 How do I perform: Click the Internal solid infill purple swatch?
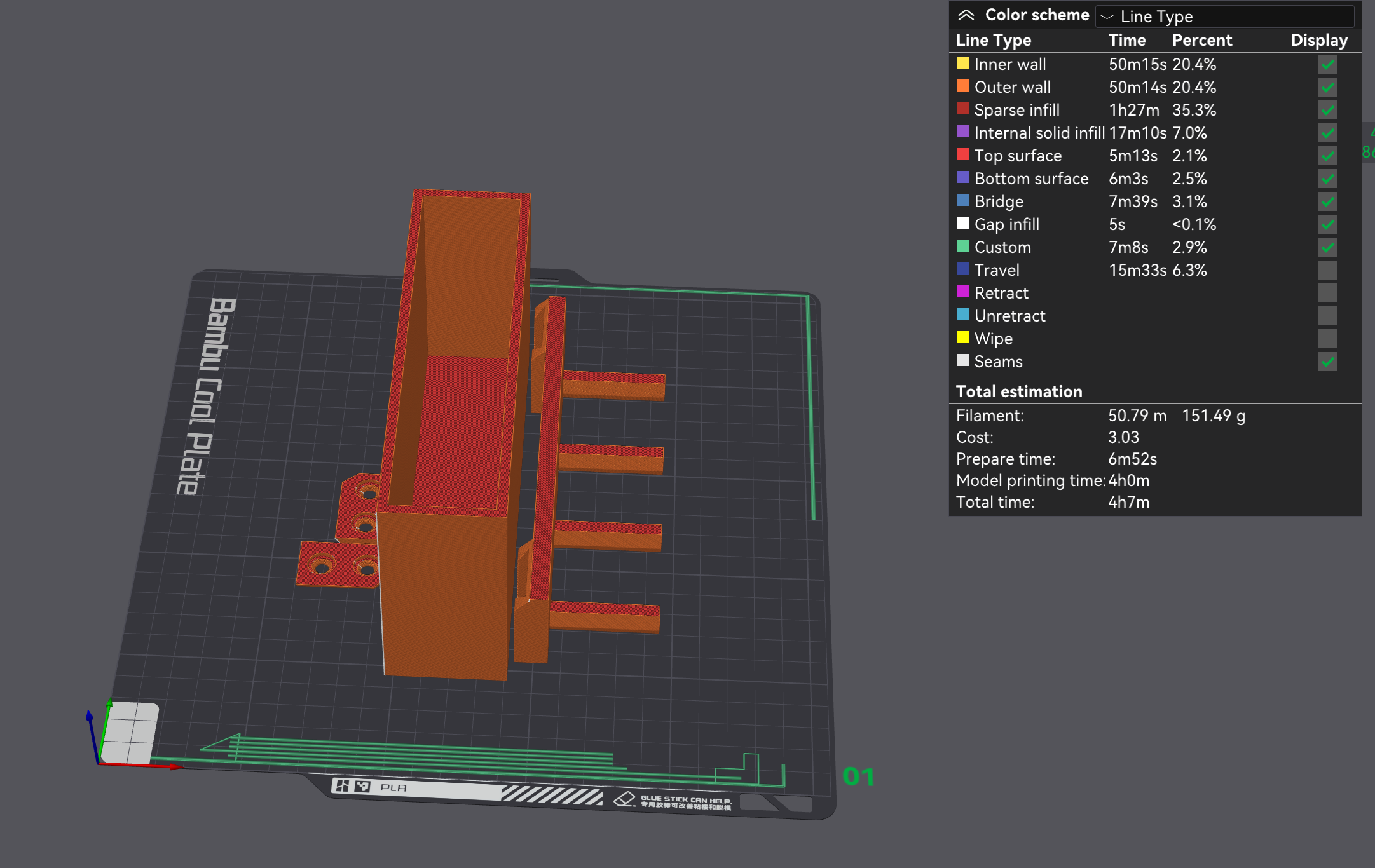(962, 132)
